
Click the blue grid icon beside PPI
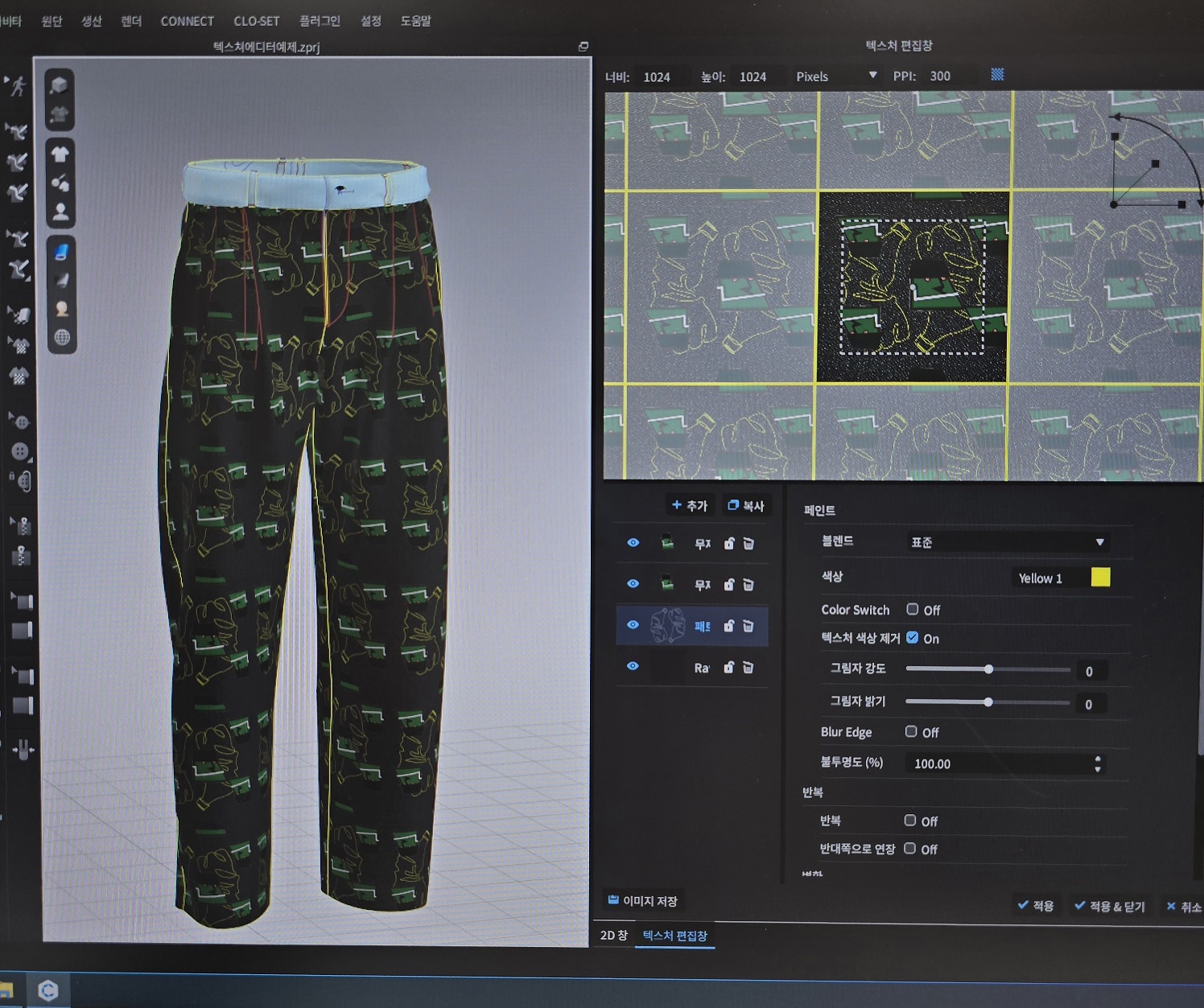tap(997, 75)
